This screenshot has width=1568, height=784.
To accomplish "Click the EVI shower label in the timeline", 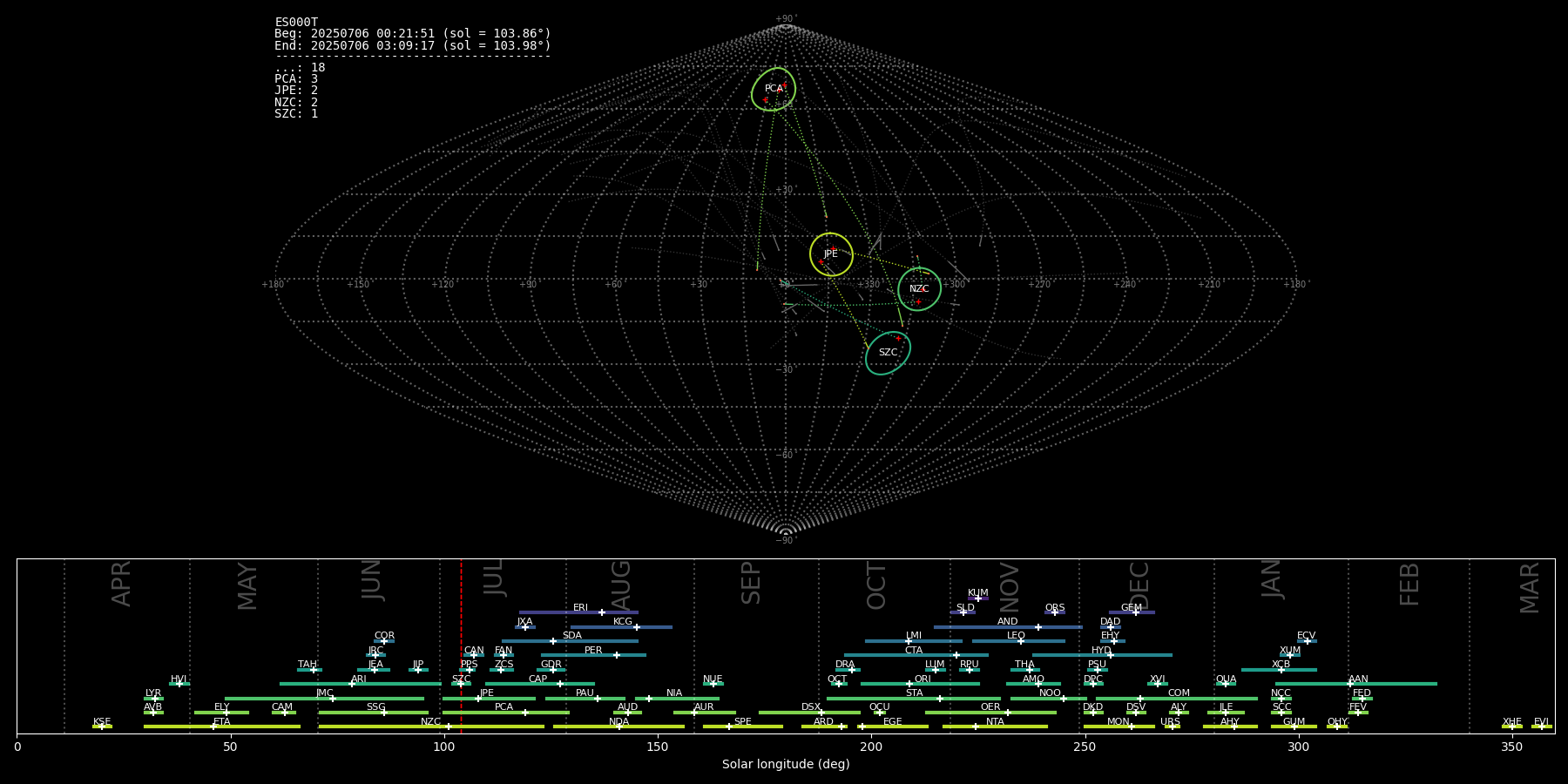I will click(1541, 721).
